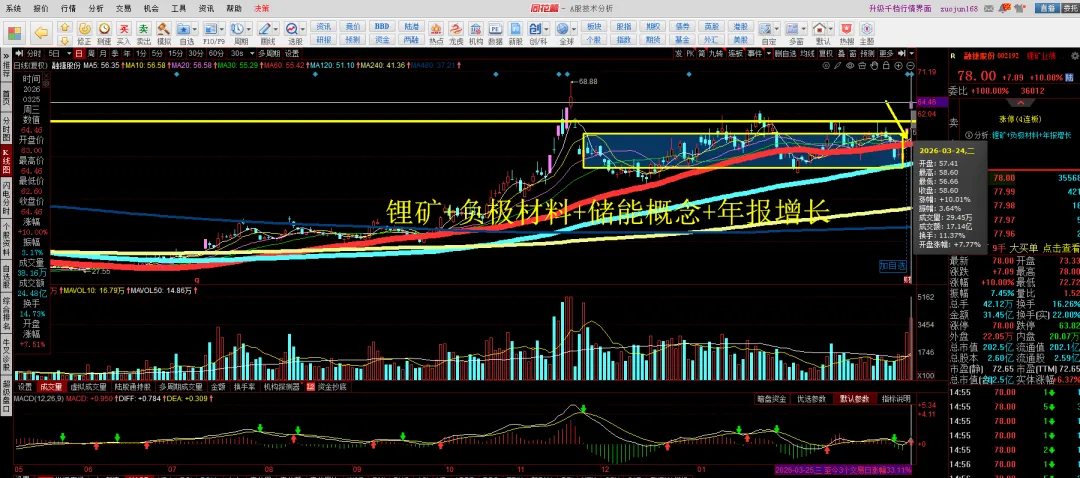The height and width of the screenshot is (478, 1080).
Task: Open the 龙虎 dragon-tiger list icon
Action: (x=456, y=29)
